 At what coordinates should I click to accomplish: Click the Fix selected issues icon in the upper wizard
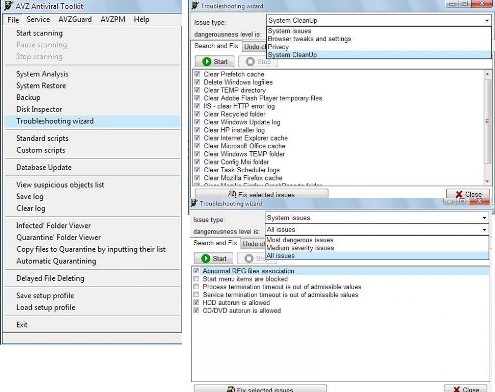pos(232,194)
